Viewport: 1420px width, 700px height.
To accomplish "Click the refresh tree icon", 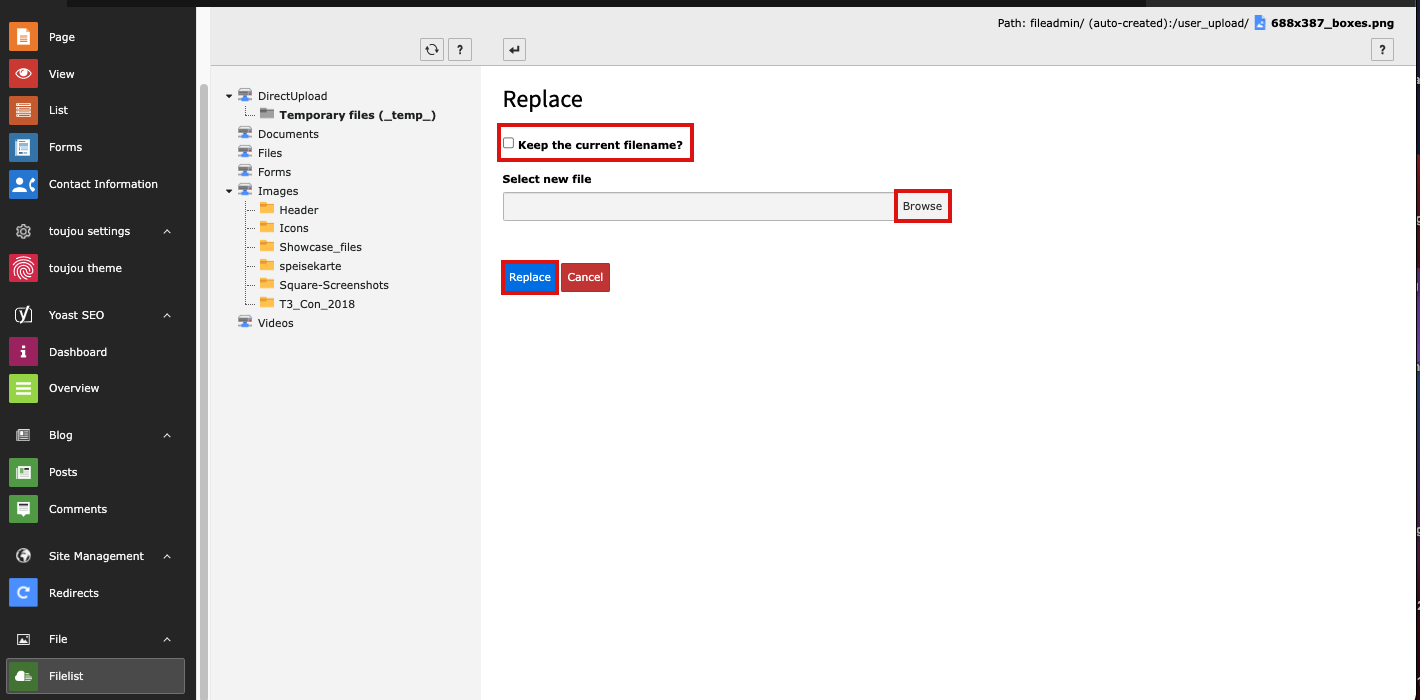I will [432, 49].
